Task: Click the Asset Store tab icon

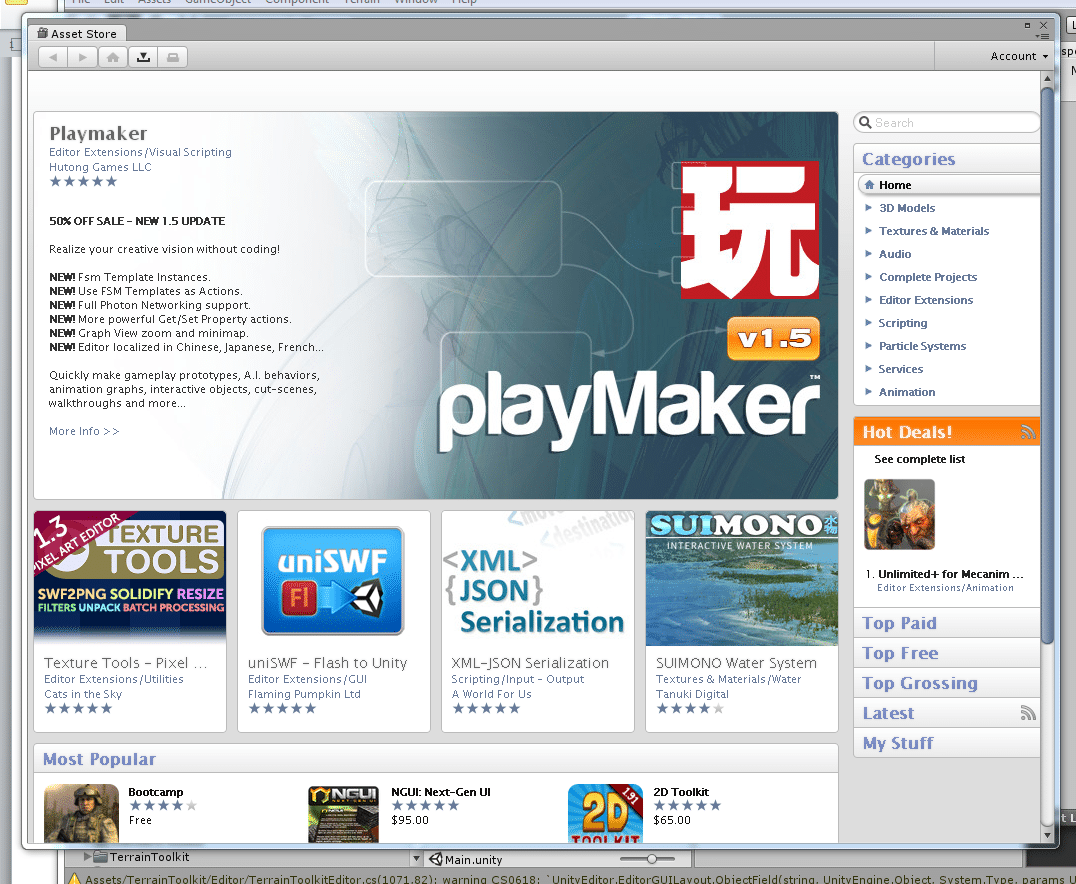Action: click(x=43, y=33)
